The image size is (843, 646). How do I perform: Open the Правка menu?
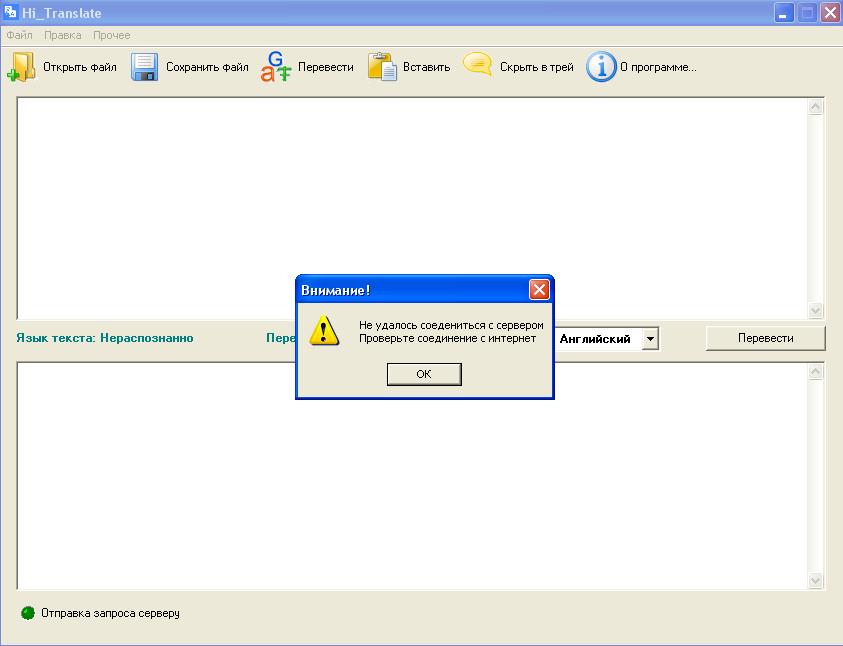(63, 35)
